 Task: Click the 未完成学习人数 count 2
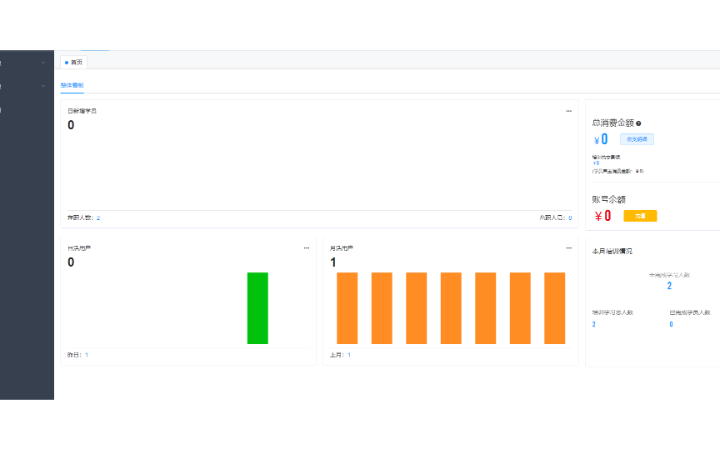669,286
